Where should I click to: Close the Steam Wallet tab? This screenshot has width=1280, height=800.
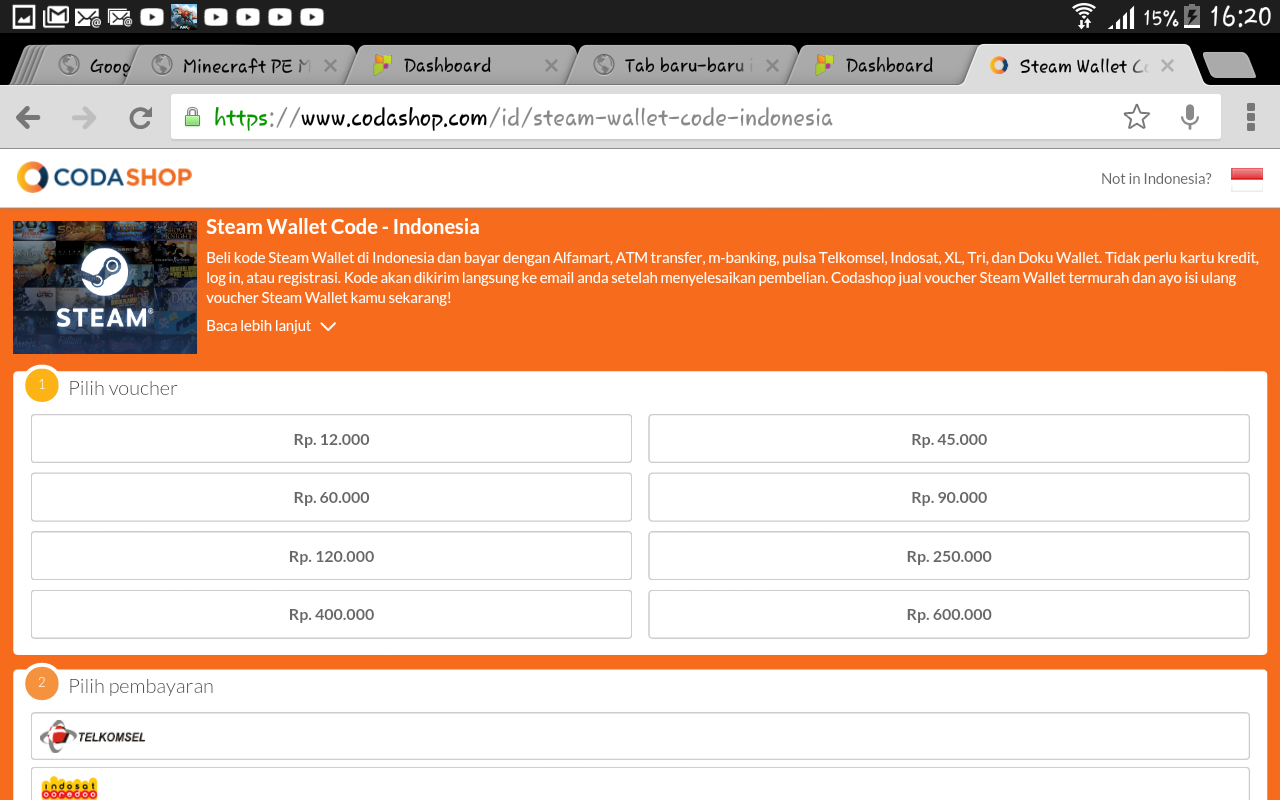pos(1167,66)
